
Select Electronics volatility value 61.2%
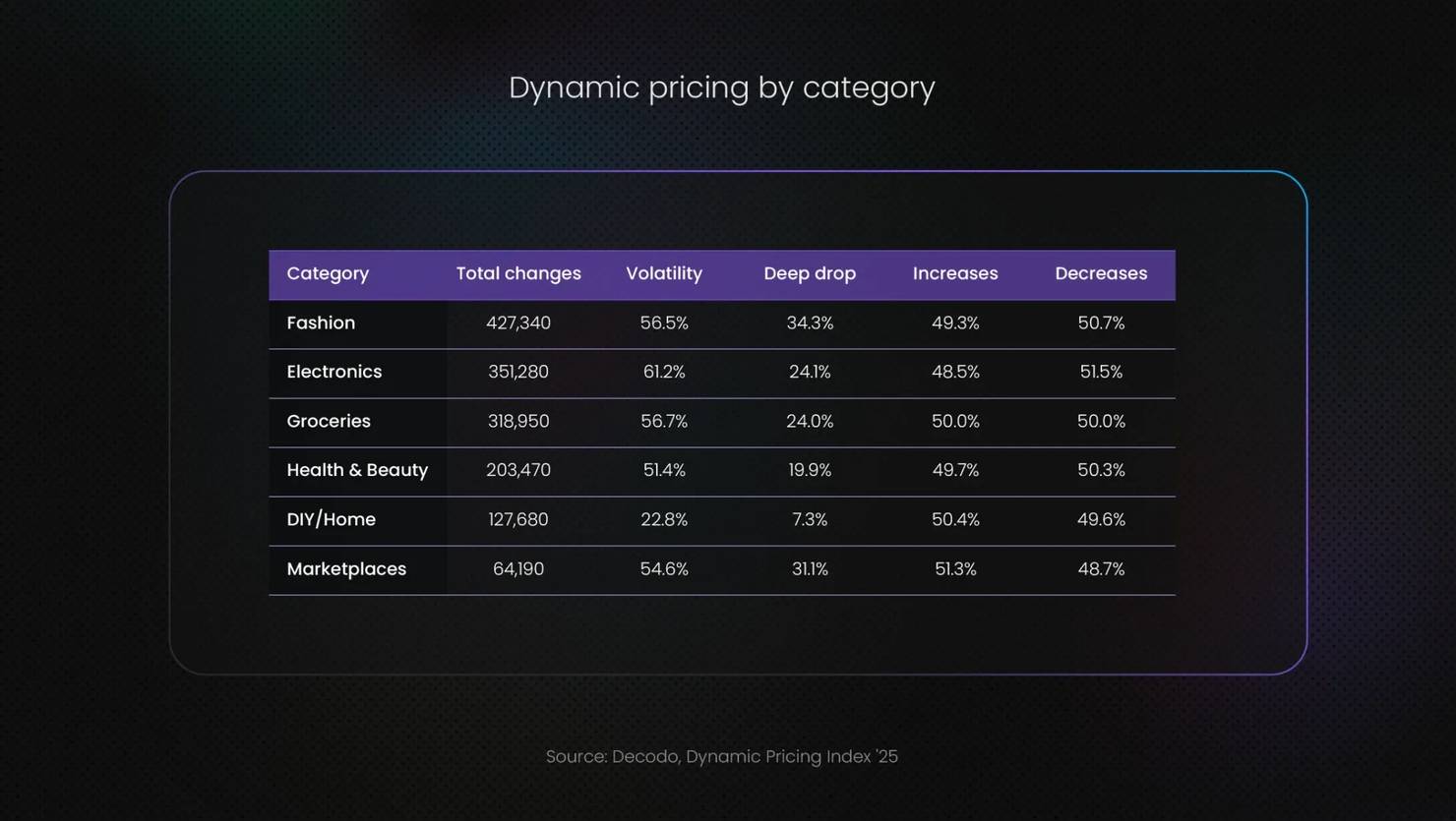tap(664, 372)
